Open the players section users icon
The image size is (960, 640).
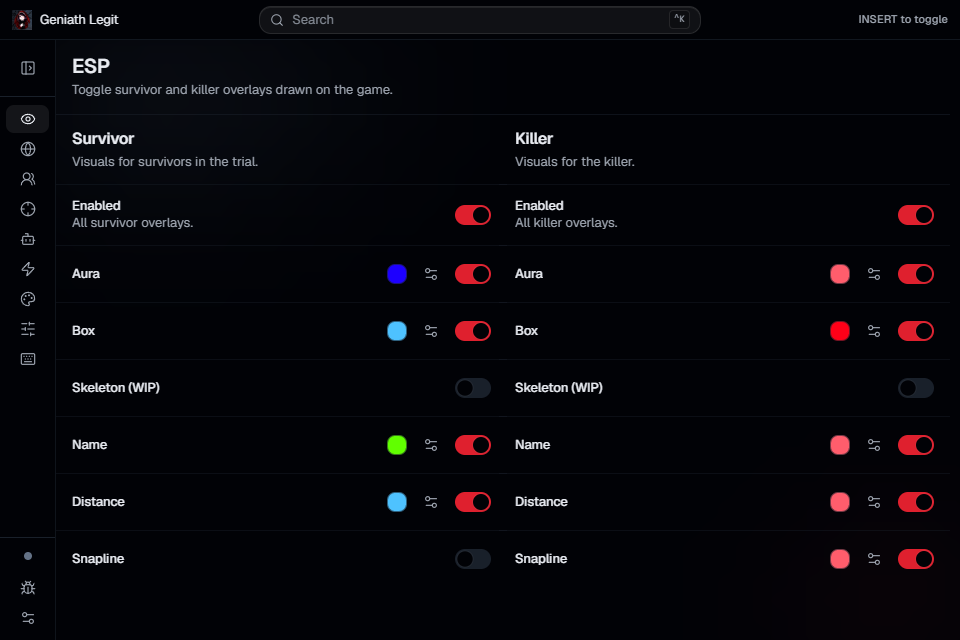tap(28, 179)
